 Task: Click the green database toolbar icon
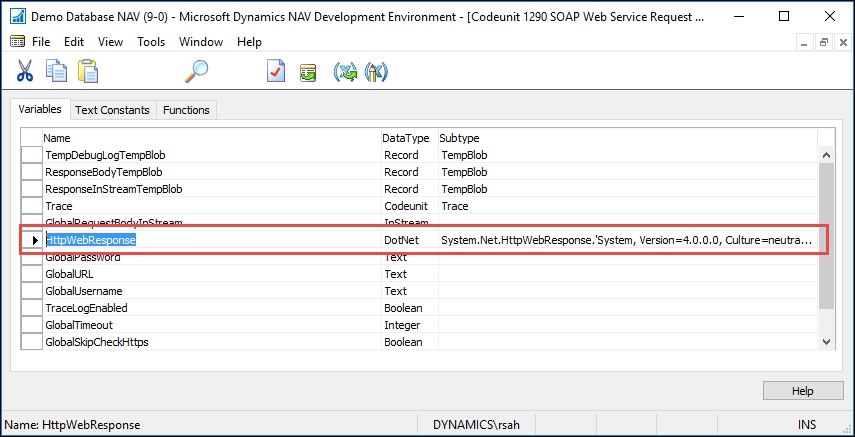308,72
